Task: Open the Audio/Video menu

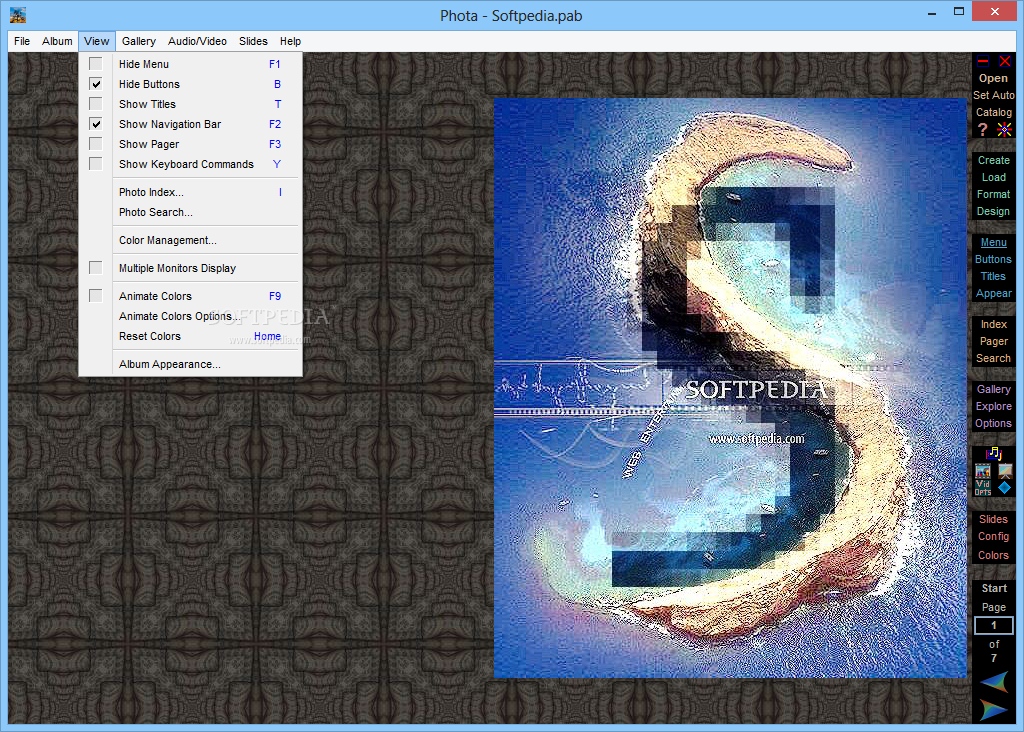Action: (x=197, y=41)
